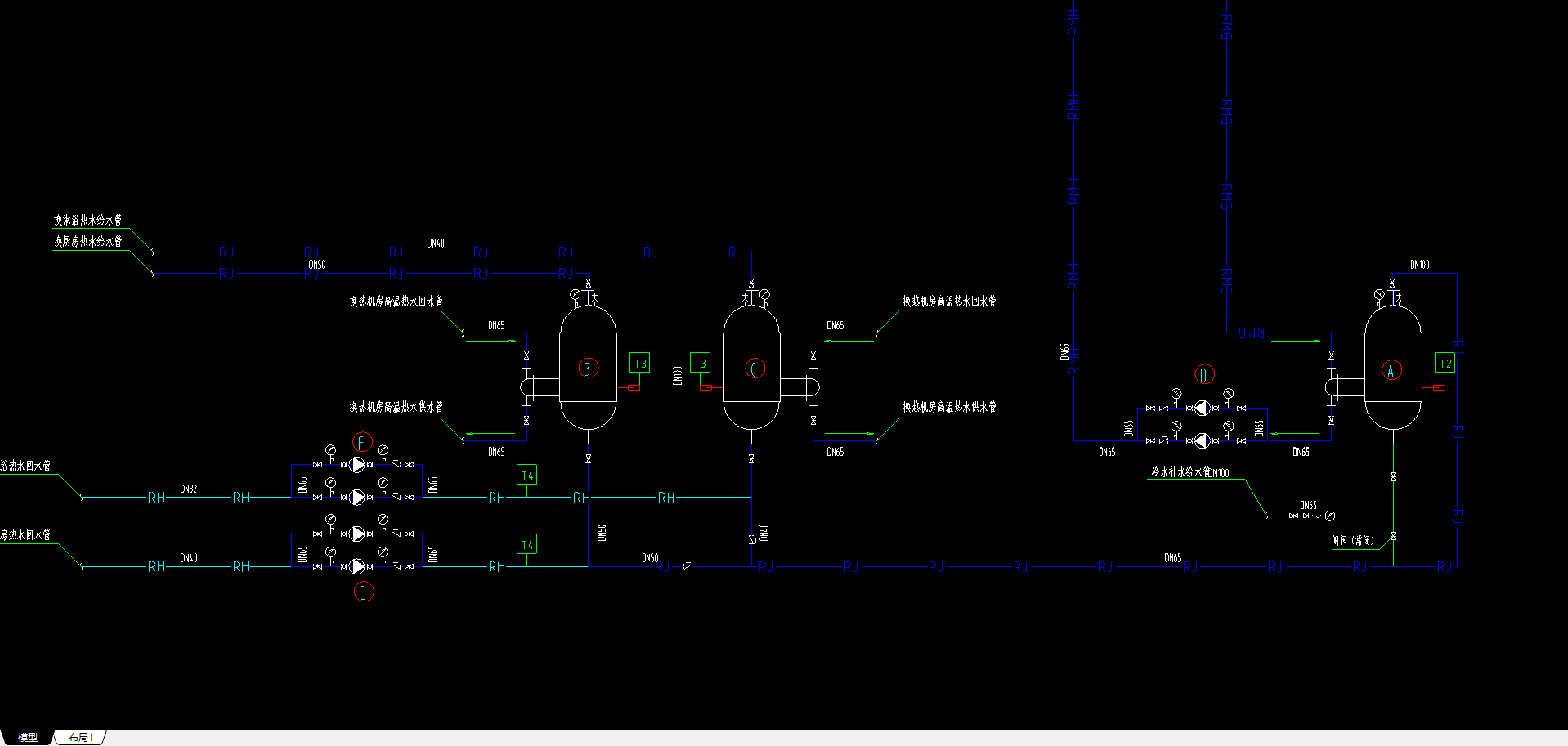Select the red circled marker B
The image size is (1568, 746).
pos(588,369)
